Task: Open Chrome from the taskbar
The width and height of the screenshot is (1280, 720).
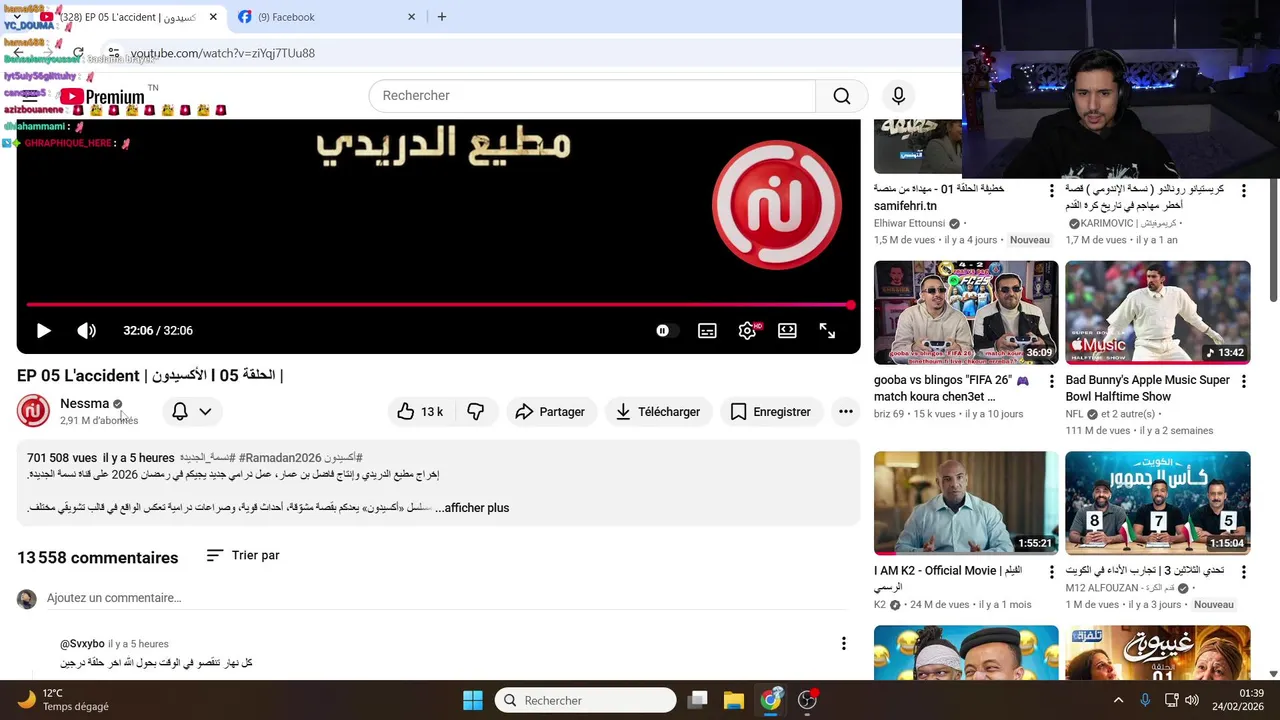Action: click(x=770, y=700)
